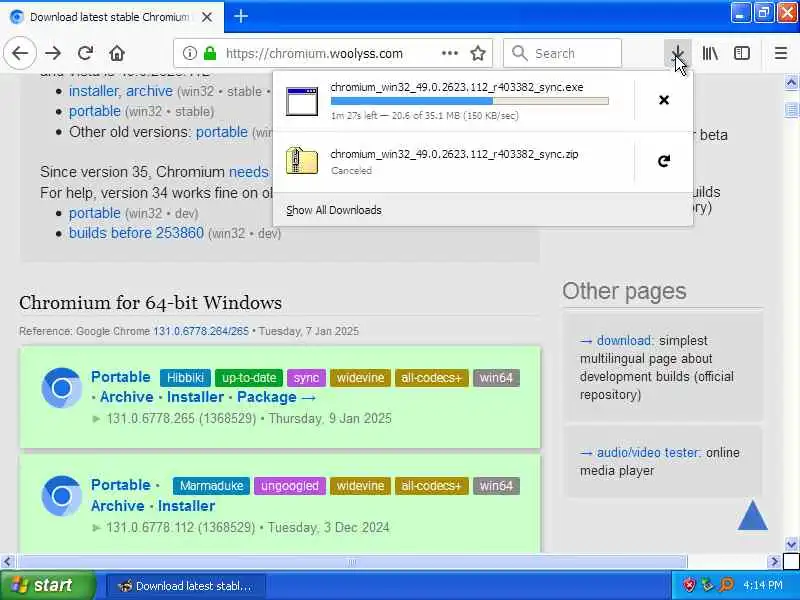800x600 pixels.
Task: Toggle the Downloads toolbar arrow button
Action: coord(678,53)
